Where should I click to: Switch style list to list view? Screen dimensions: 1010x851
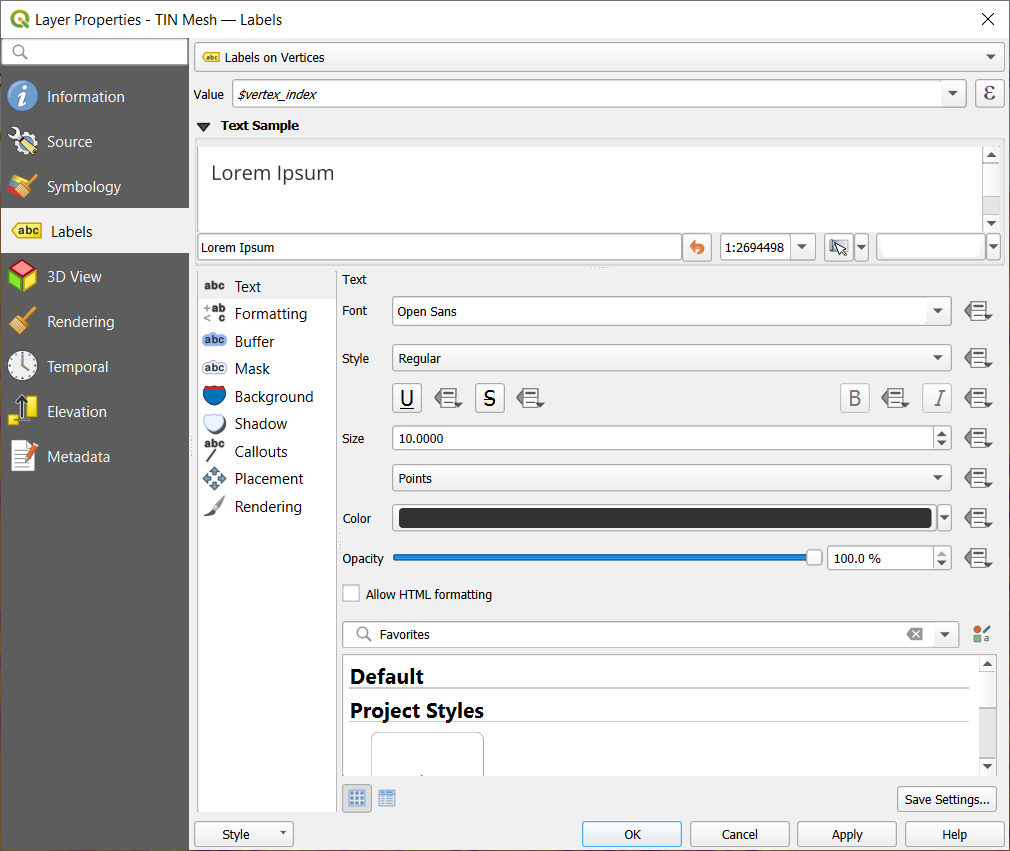[x=387, y=798]
